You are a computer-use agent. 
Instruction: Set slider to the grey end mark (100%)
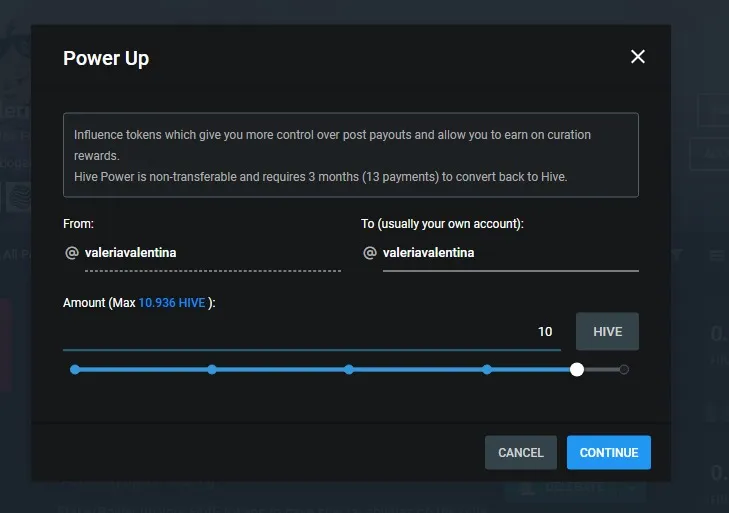[x=624, y=370]
